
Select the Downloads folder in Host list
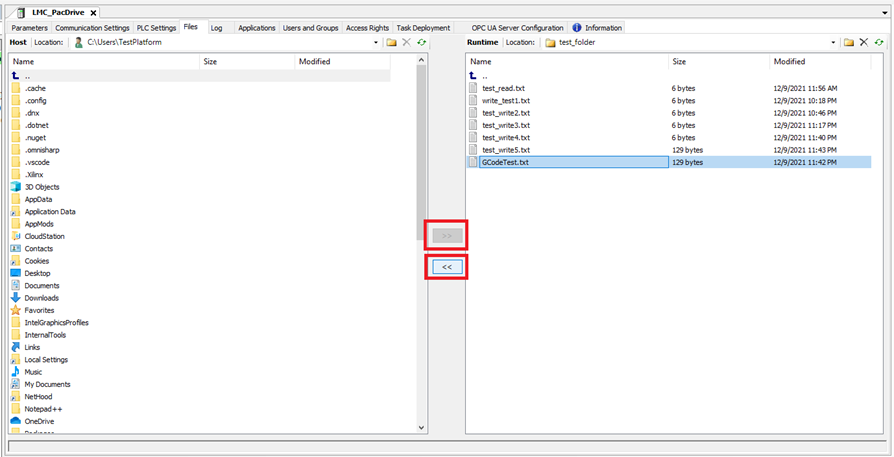click(41, 298)
